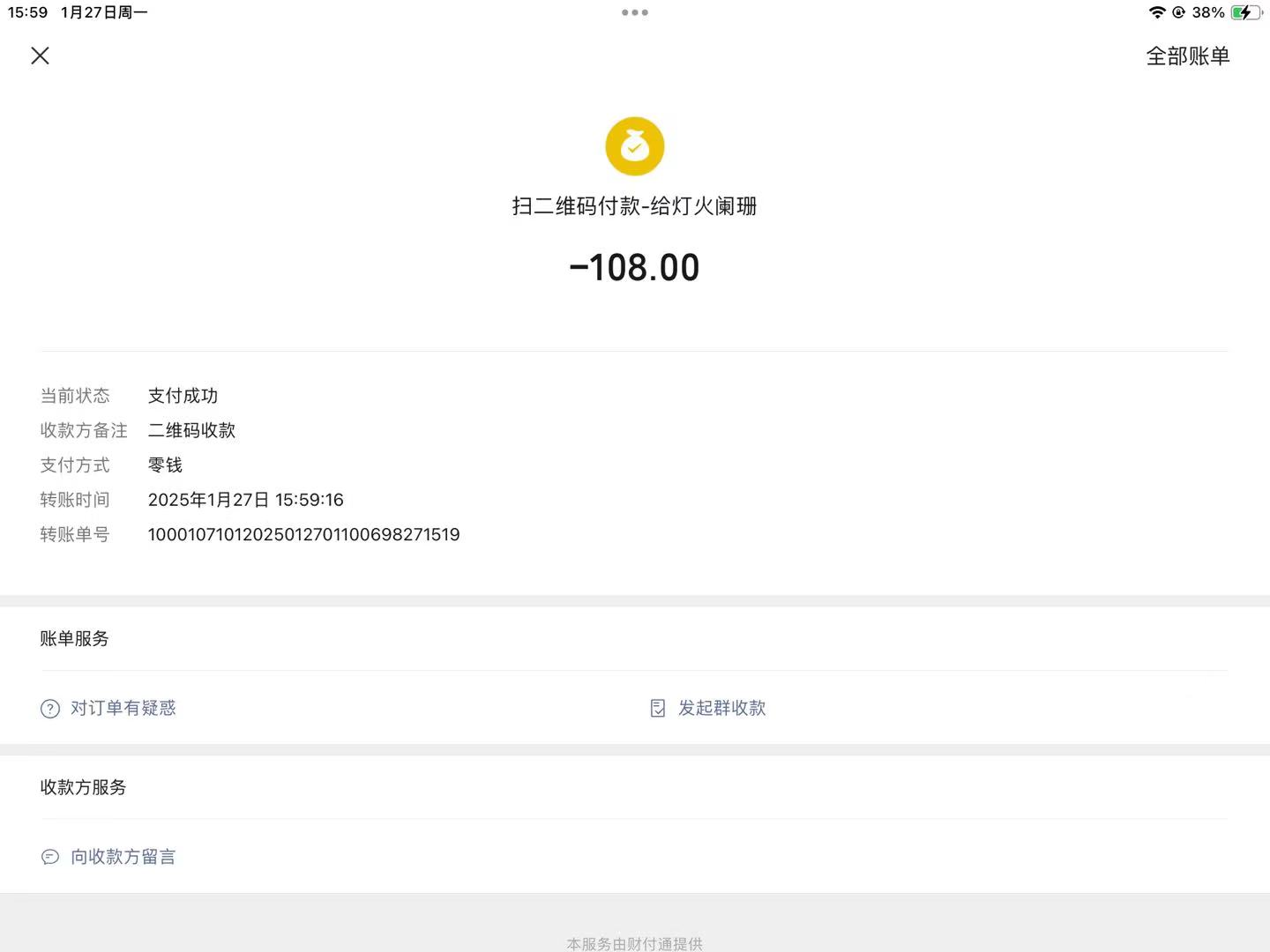Tap the 零钱 payment method value

[165, 465]
